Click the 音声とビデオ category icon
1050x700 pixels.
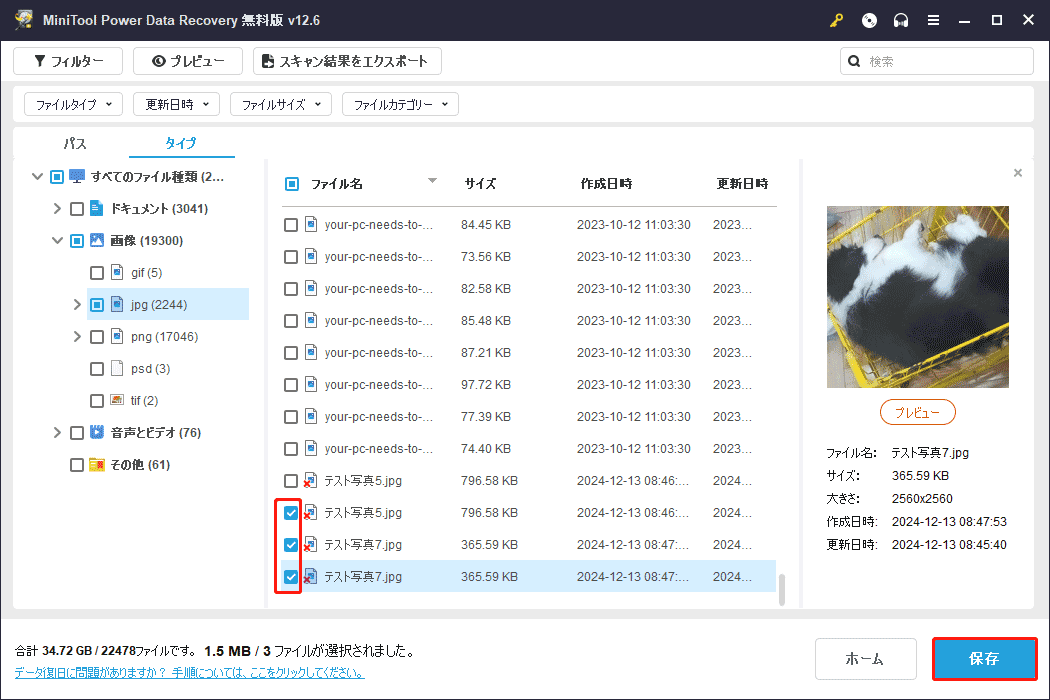(x=97, y=433)
